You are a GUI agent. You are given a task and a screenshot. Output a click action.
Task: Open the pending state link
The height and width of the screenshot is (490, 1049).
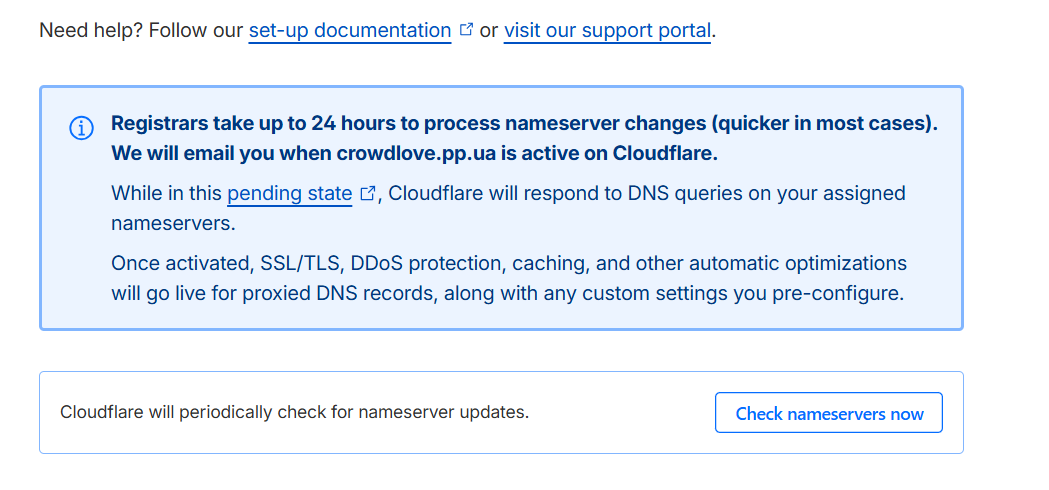tap(290, 193)
